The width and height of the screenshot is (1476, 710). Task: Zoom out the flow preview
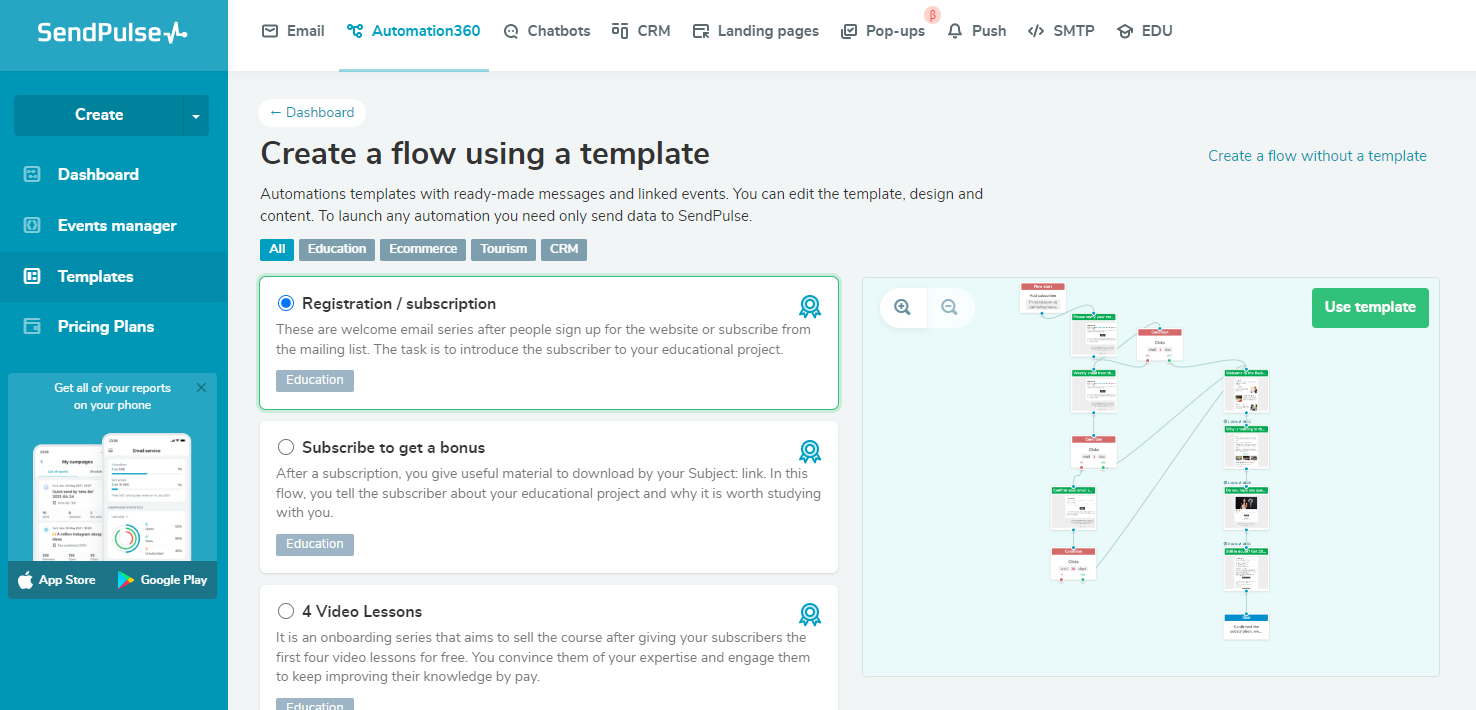click(x=950, y=308)
